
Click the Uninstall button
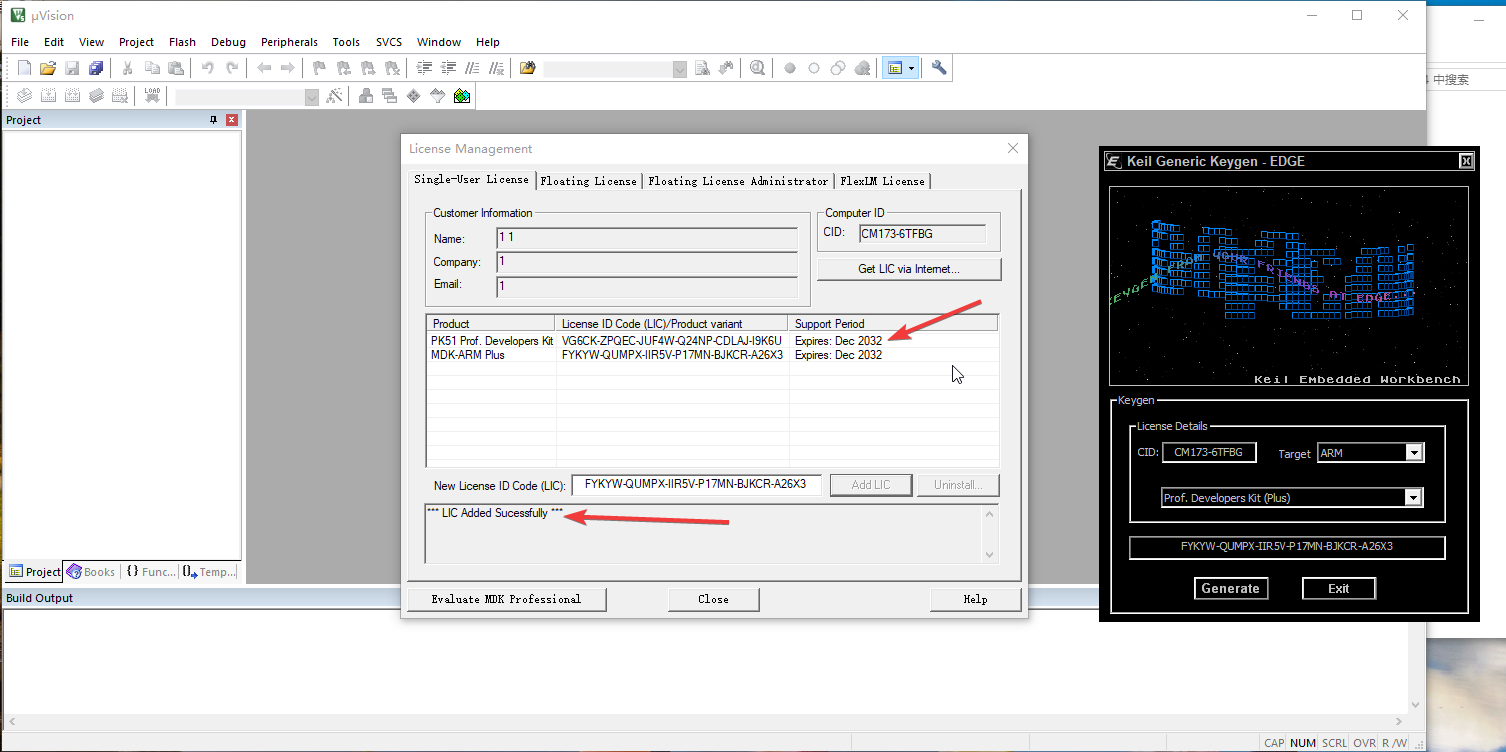(x=958, y=485)
